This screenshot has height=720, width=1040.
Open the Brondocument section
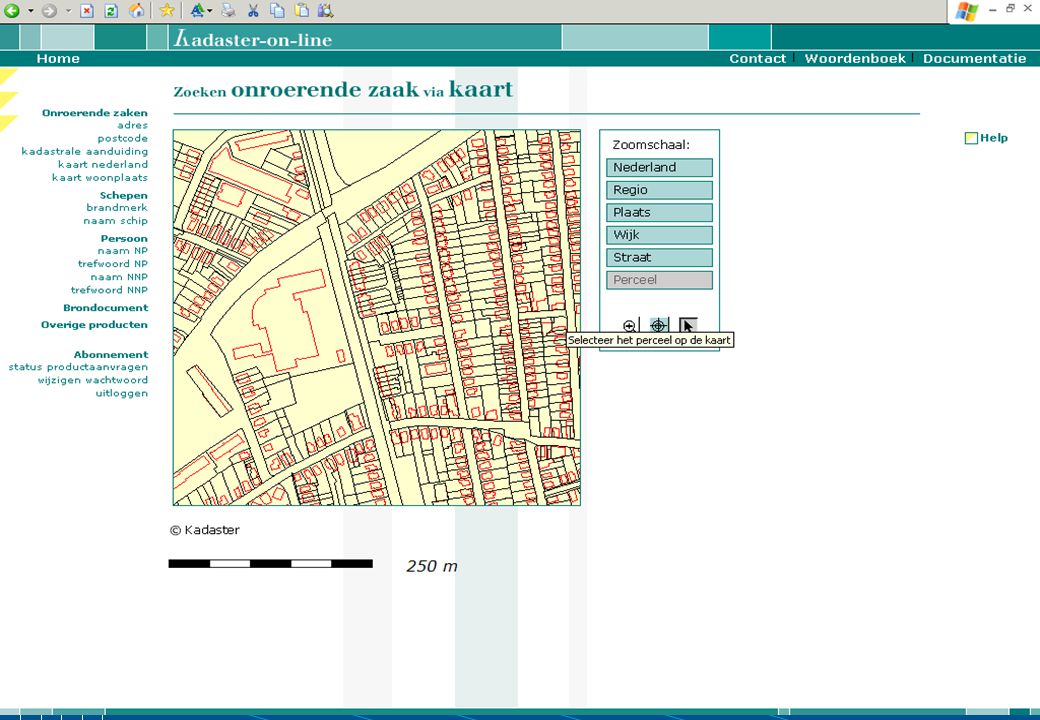pos(105,308)
